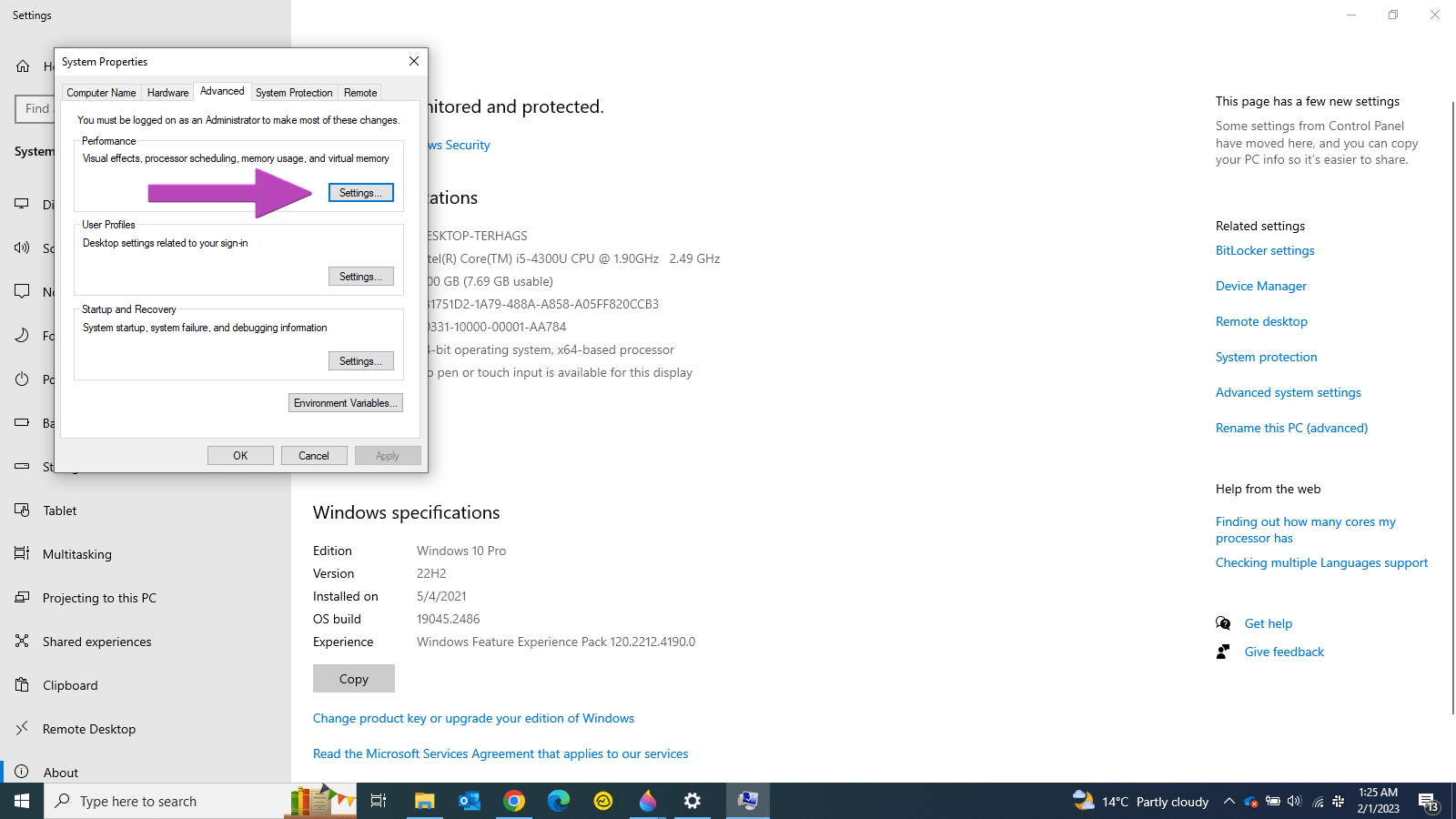
Task: Click the Give feedback icon
Action: tap(1223, 652)
